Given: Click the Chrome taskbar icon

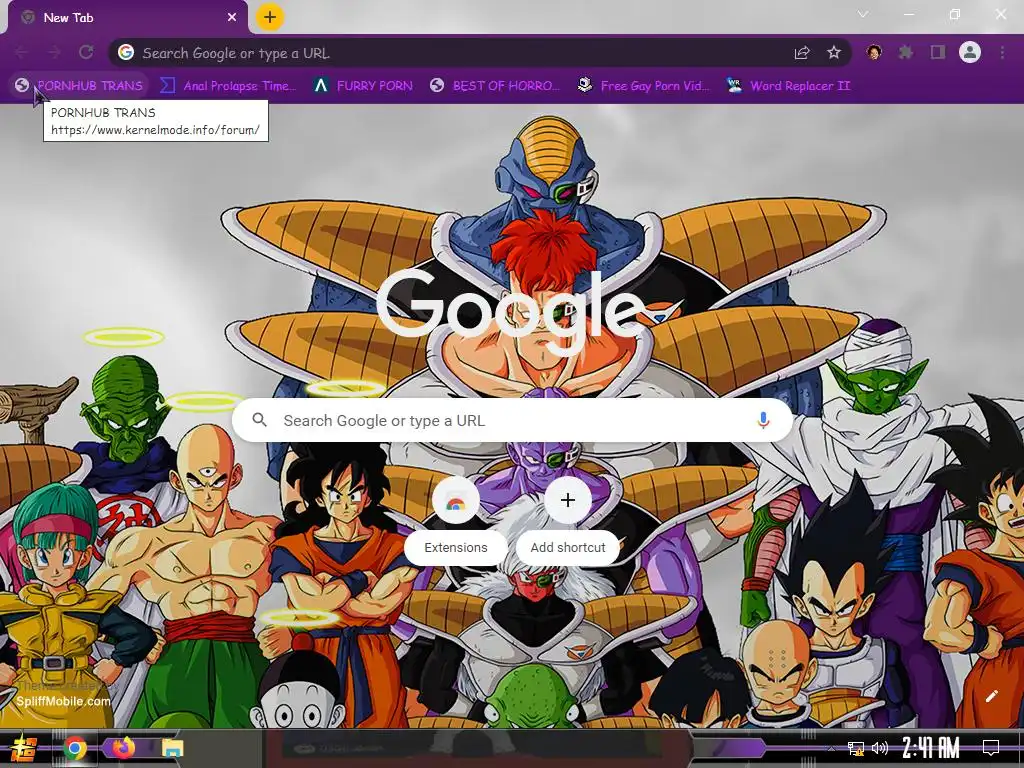Looking at the screenshot, I should [x=75, y=748].
